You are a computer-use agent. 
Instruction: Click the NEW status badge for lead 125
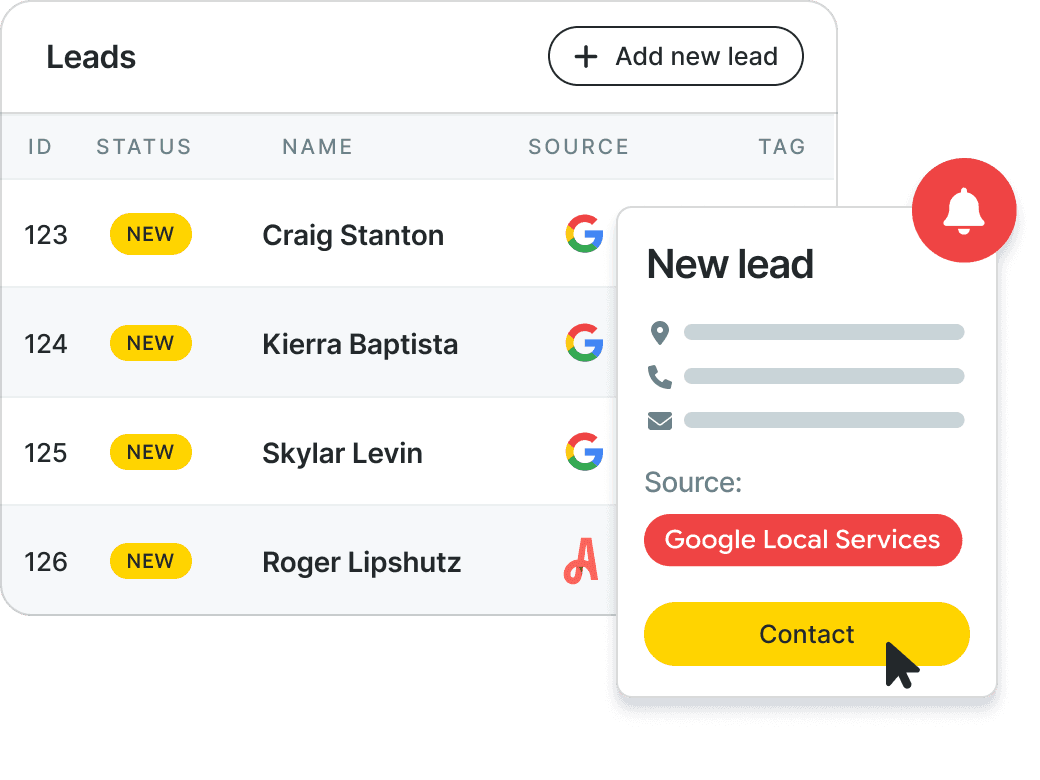coord(151,452)
